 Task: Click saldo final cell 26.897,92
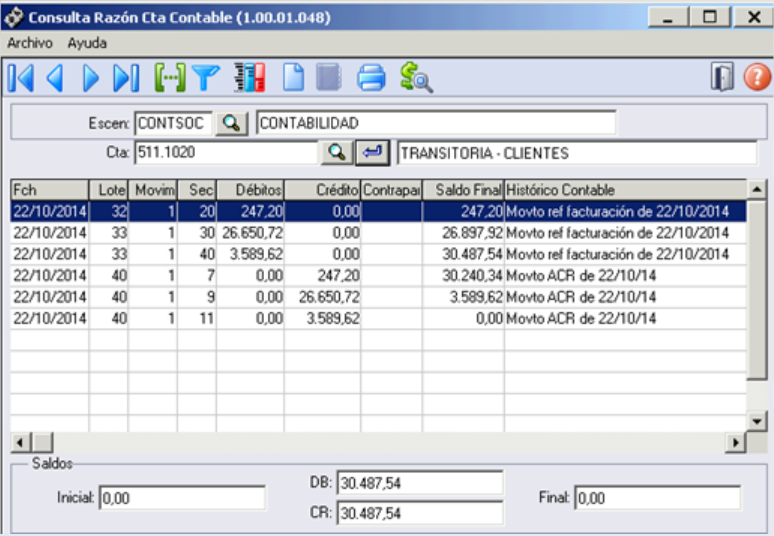tap(463, 232)
